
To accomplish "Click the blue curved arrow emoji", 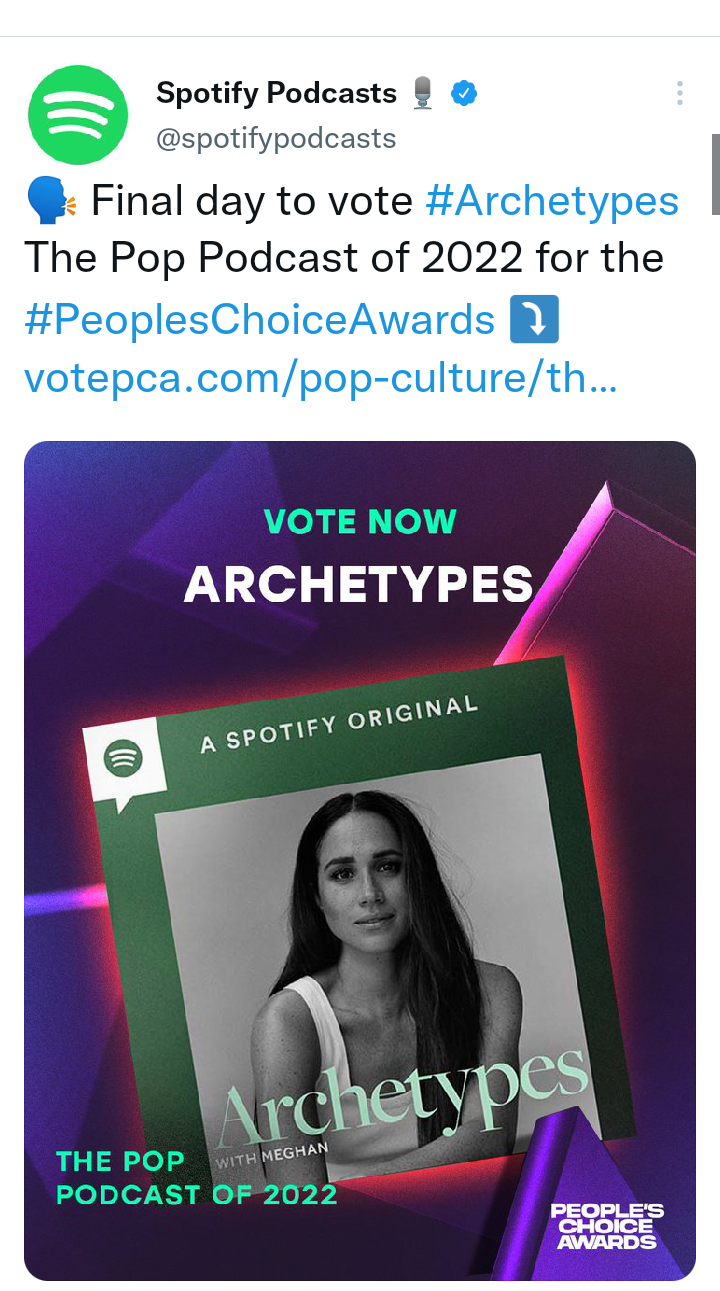I will (533, 320).
